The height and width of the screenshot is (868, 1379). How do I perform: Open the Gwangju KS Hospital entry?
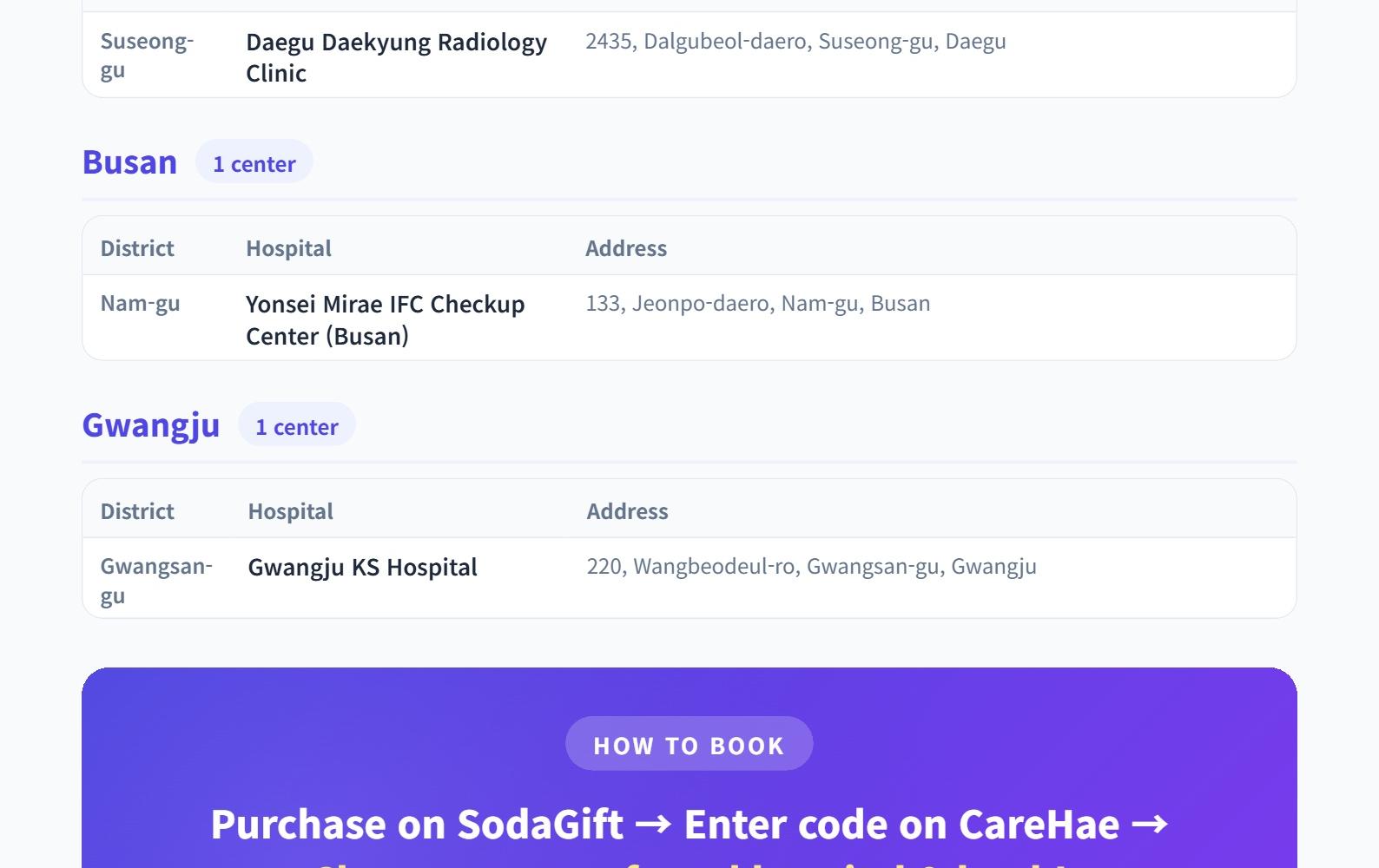tap(362, 567)
